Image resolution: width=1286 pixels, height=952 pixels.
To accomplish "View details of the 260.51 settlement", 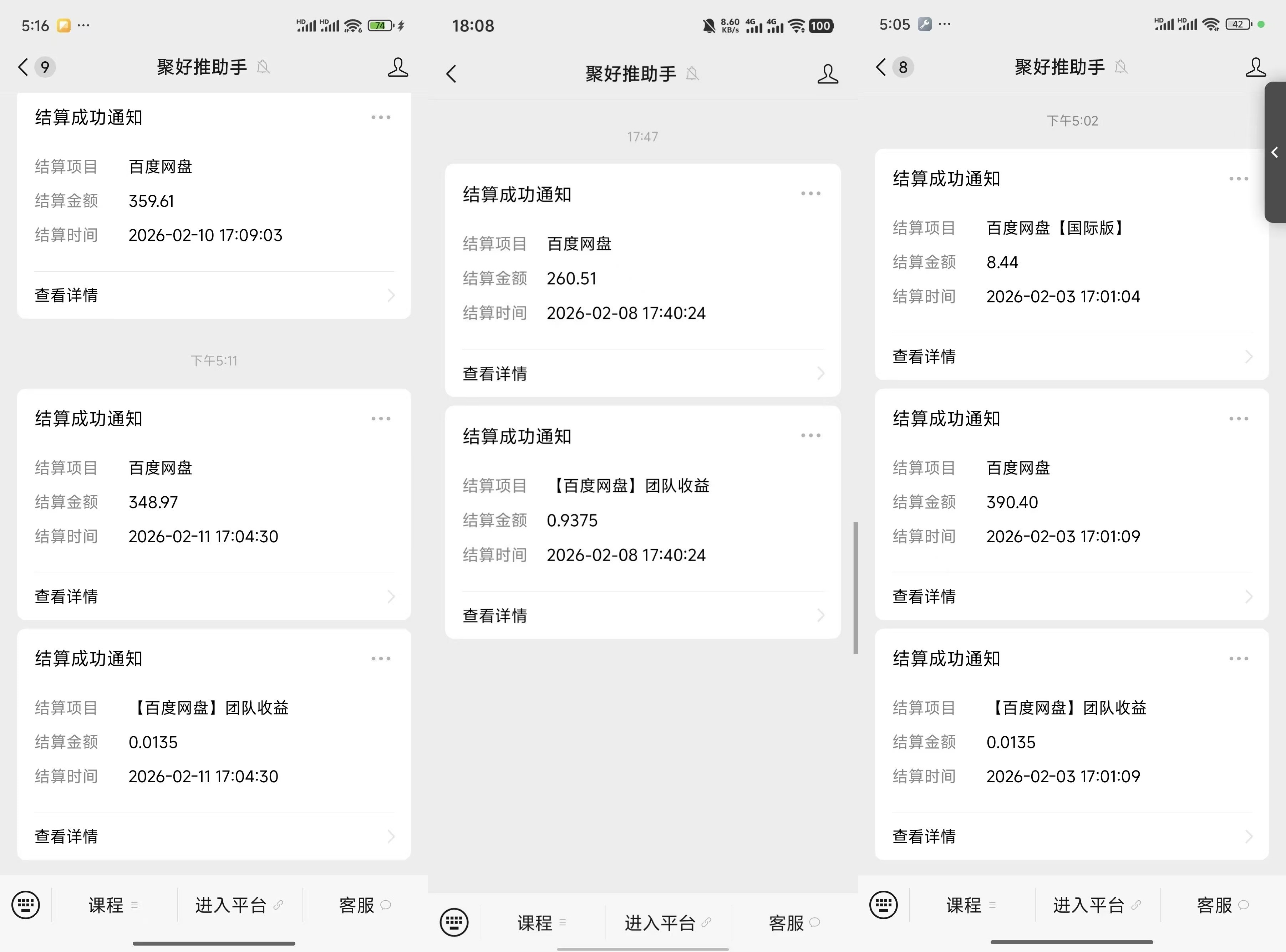I will (x=643, y=373).
